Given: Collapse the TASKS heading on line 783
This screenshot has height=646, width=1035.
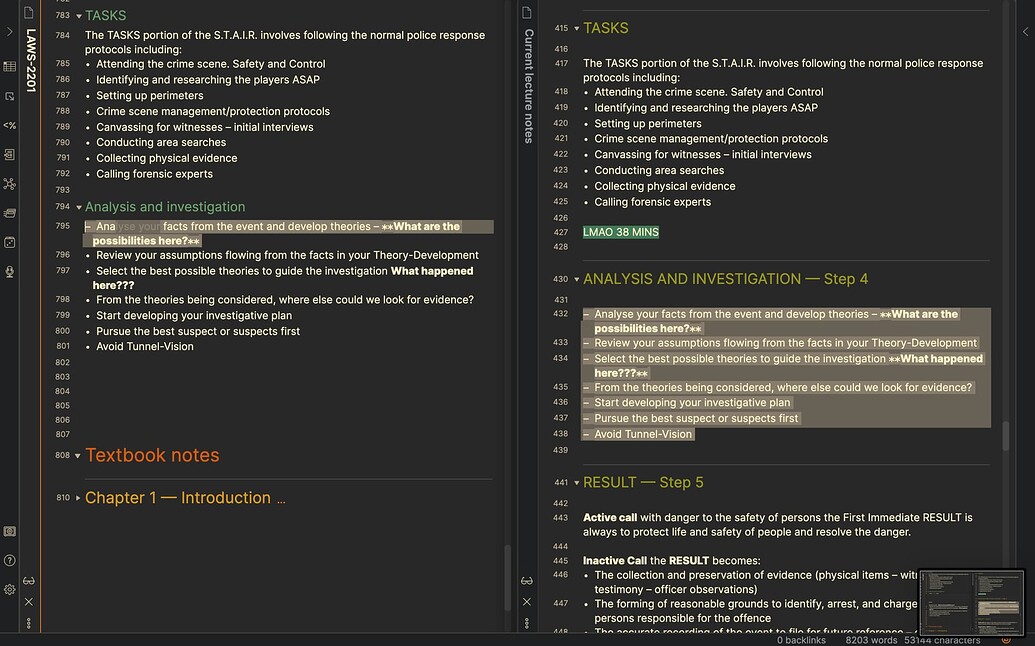Looking at the screenshot, I should click(79, 16).
